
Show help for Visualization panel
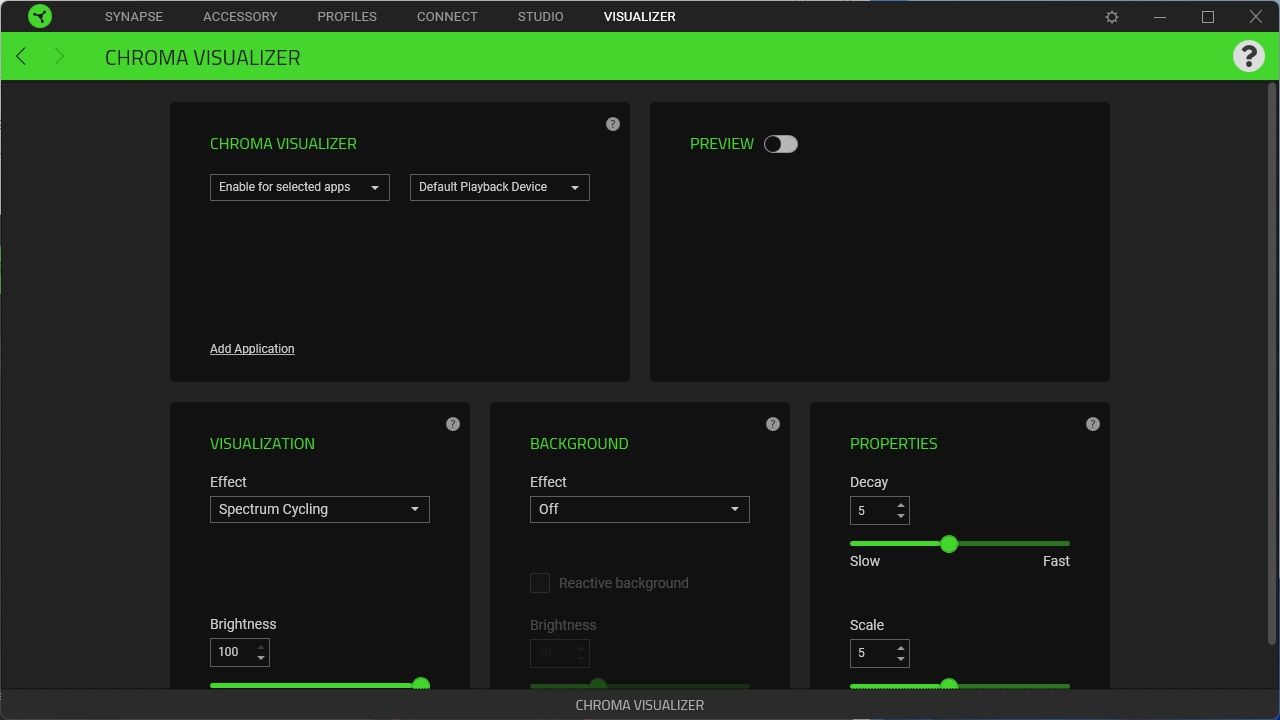click(453, 424)
